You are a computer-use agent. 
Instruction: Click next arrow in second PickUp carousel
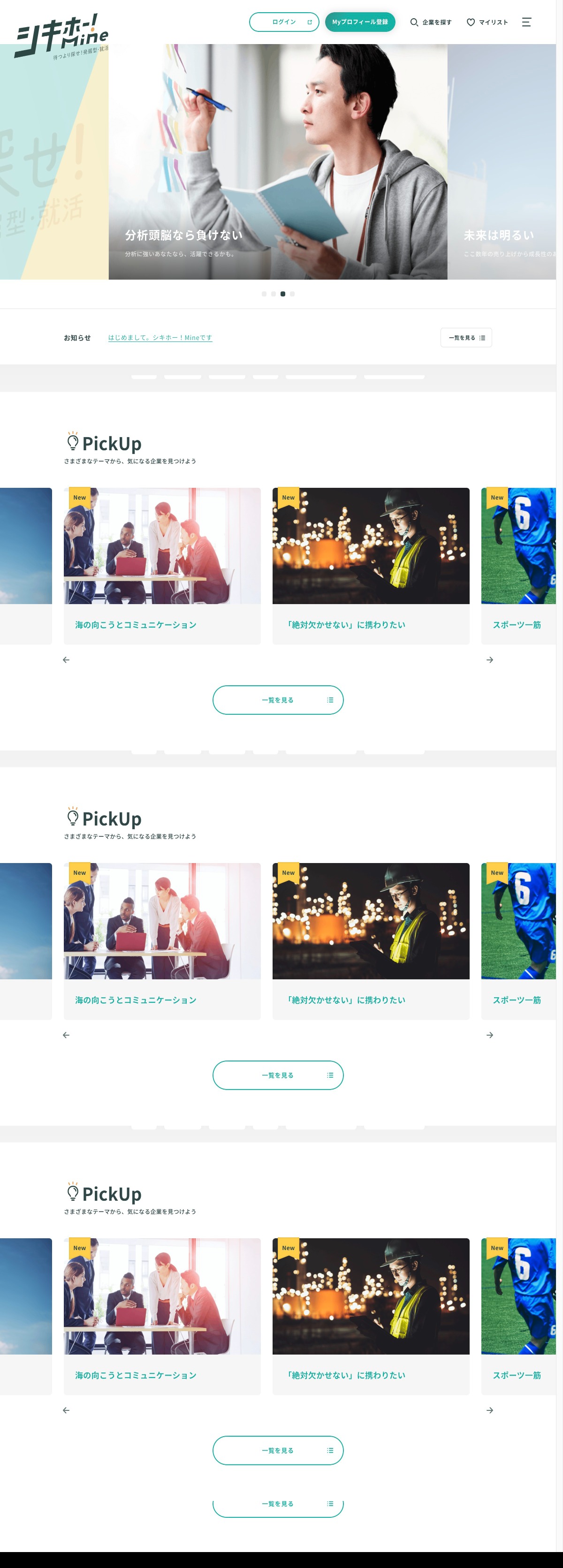pos(490,1035)
